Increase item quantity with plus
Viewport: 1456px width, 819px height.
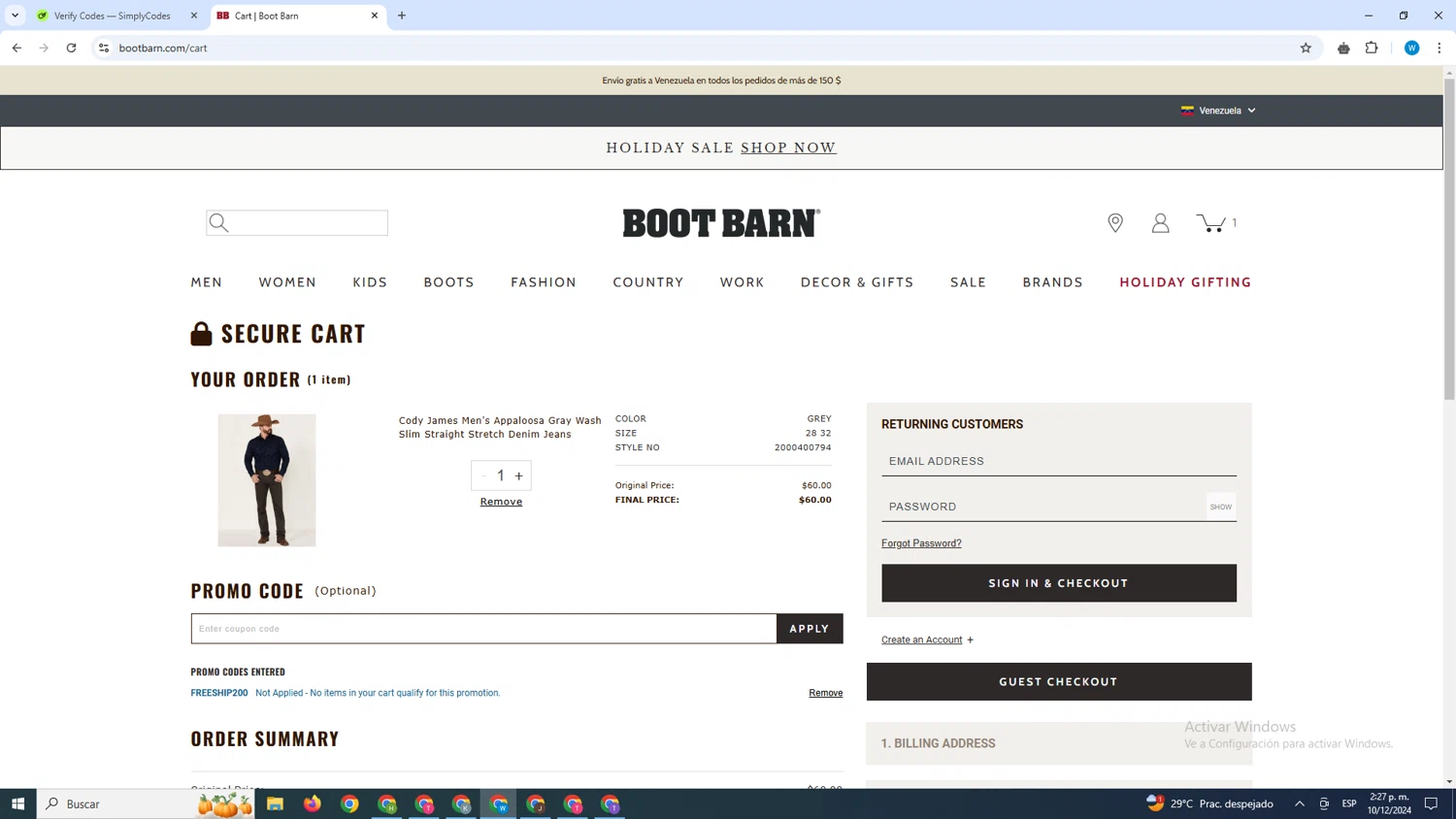tap(519, 475)
